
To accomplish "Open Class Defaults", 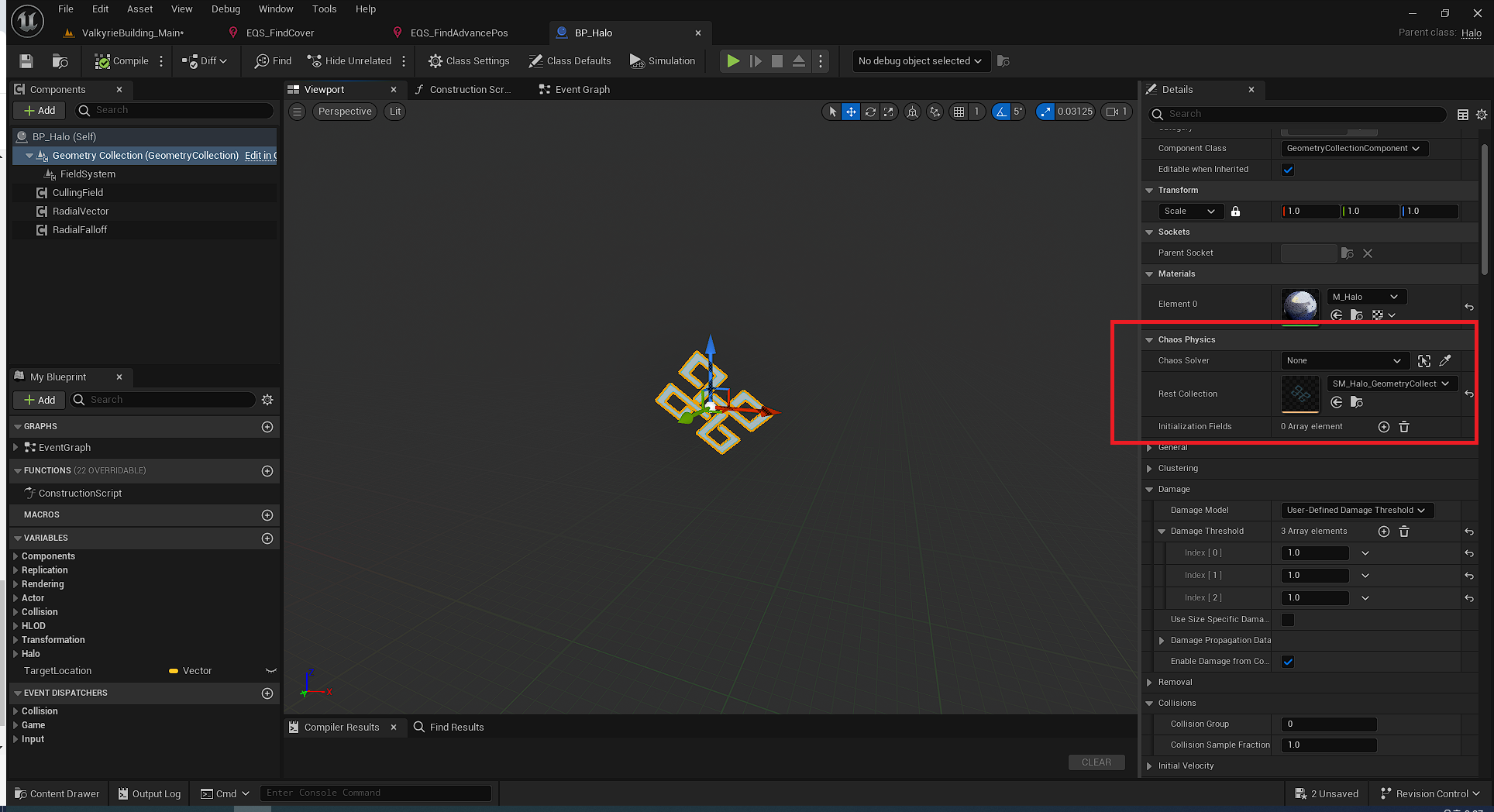I will pos(570,61).
